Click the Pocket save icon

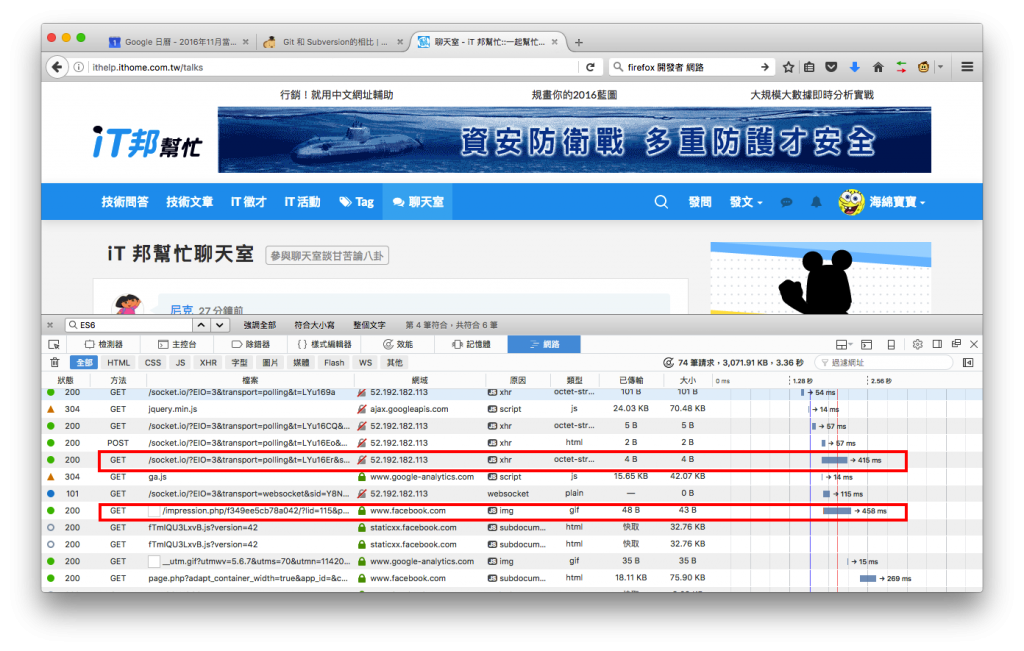click(831, 67)
